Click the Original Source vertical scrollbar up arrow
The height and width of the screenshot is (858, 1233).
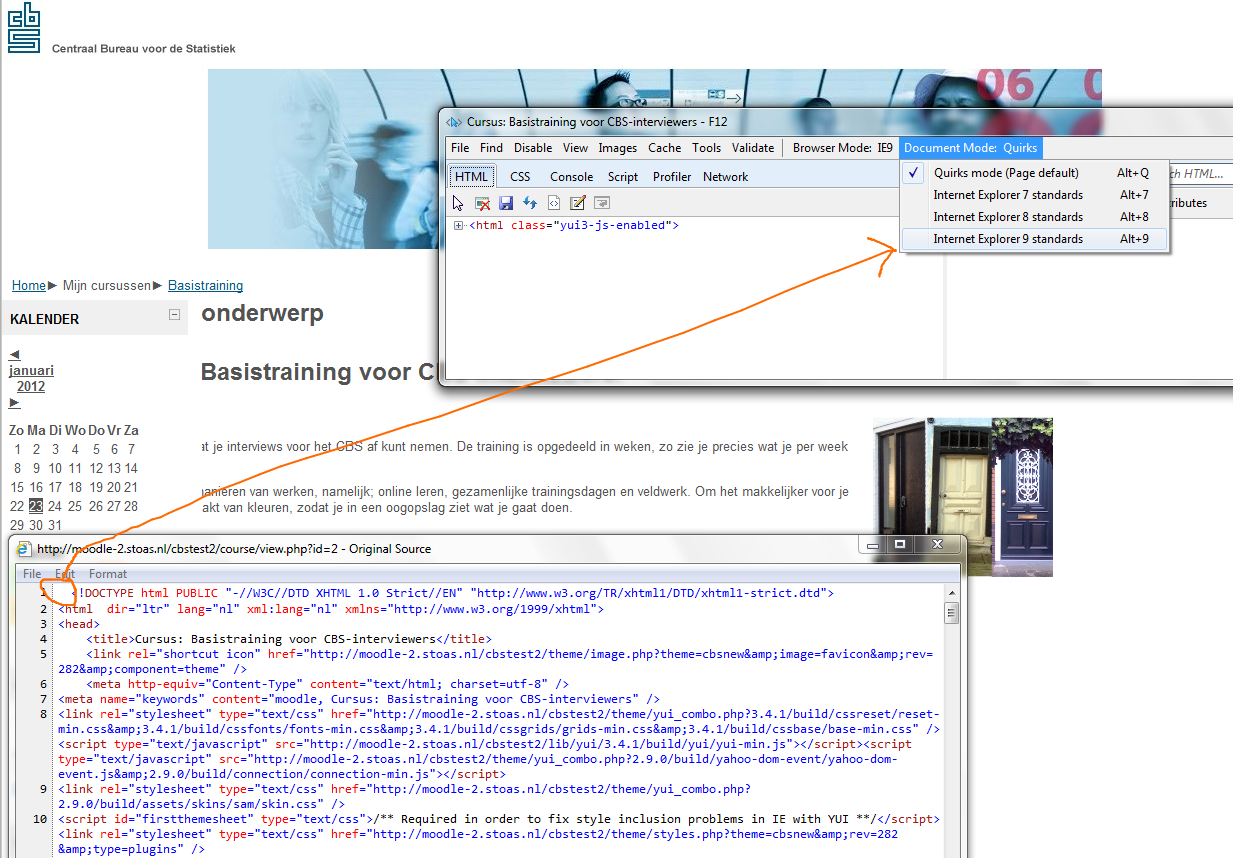[952, 595]
